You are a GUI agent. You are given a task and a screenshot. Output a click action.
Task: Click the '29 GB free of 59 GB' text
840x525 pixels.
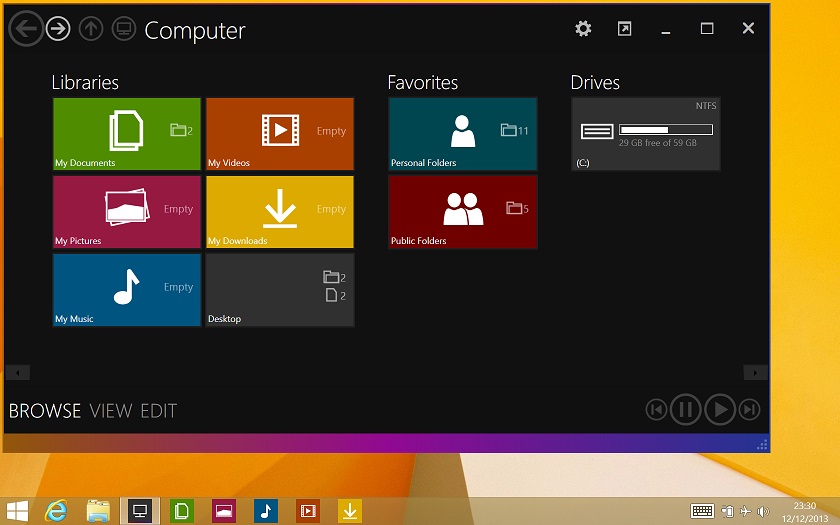(657, 143)
